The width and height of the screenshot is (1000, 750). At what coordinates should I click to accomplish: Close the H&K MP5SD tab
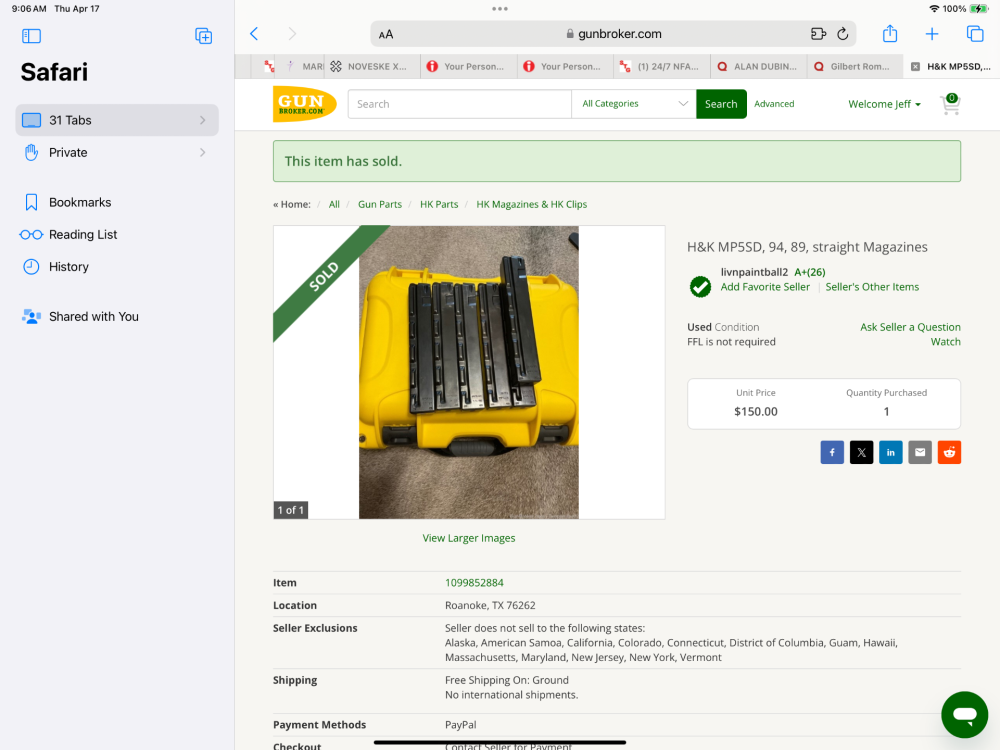[915, 66]
